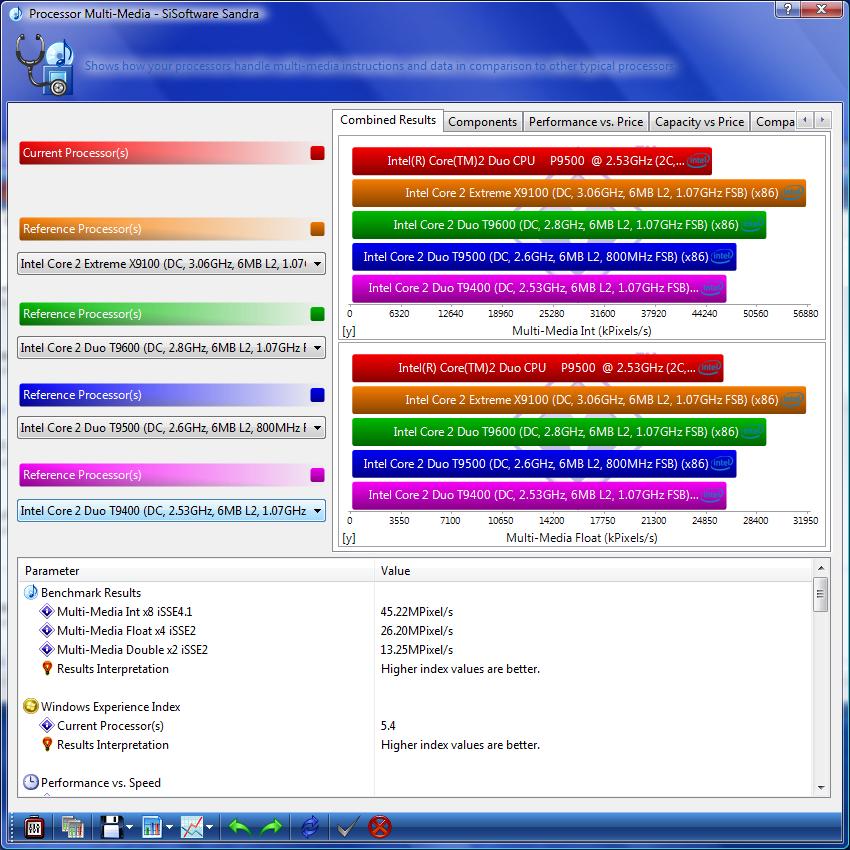Viewport: 850px width, 850px height.
Task: Click the results list scrollbar thumb
Action: point(821,594)
